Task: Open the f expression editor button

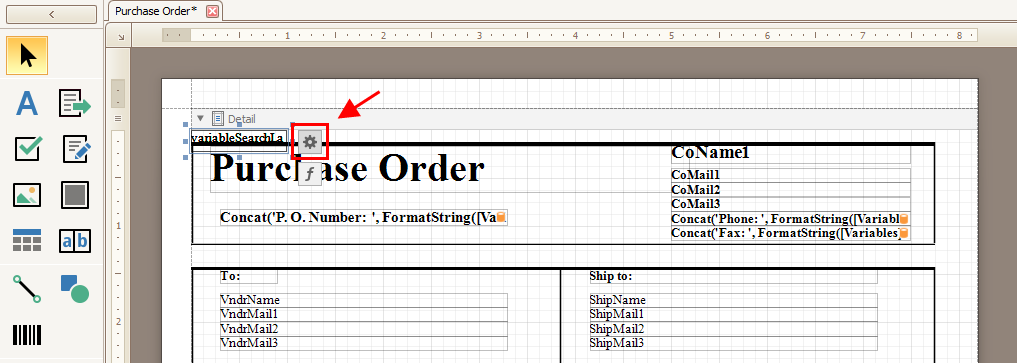Action: pos(310,174)
